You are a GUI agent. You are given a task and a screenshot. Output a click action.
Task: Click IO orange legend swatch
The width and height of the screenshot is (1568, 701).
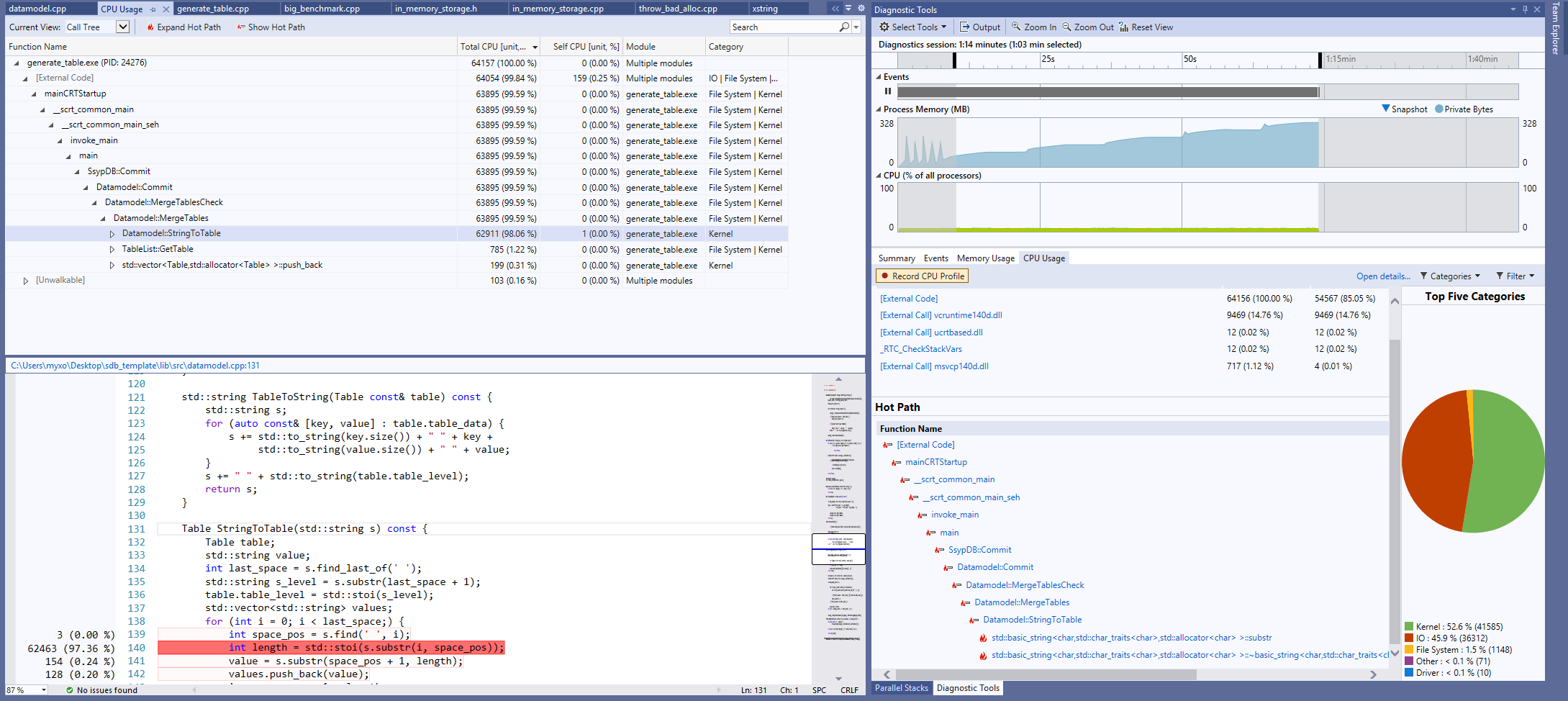[1409, 638]
